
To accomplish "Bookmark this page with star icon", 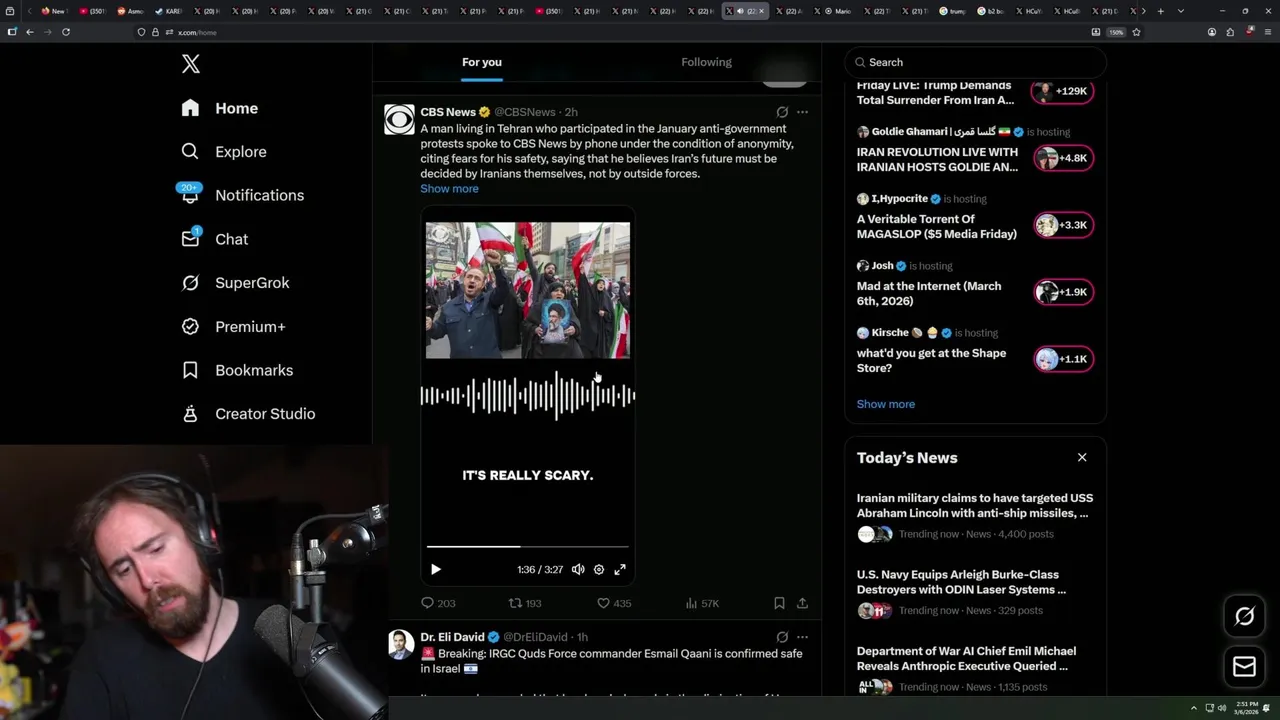I will coord(1136,32).
